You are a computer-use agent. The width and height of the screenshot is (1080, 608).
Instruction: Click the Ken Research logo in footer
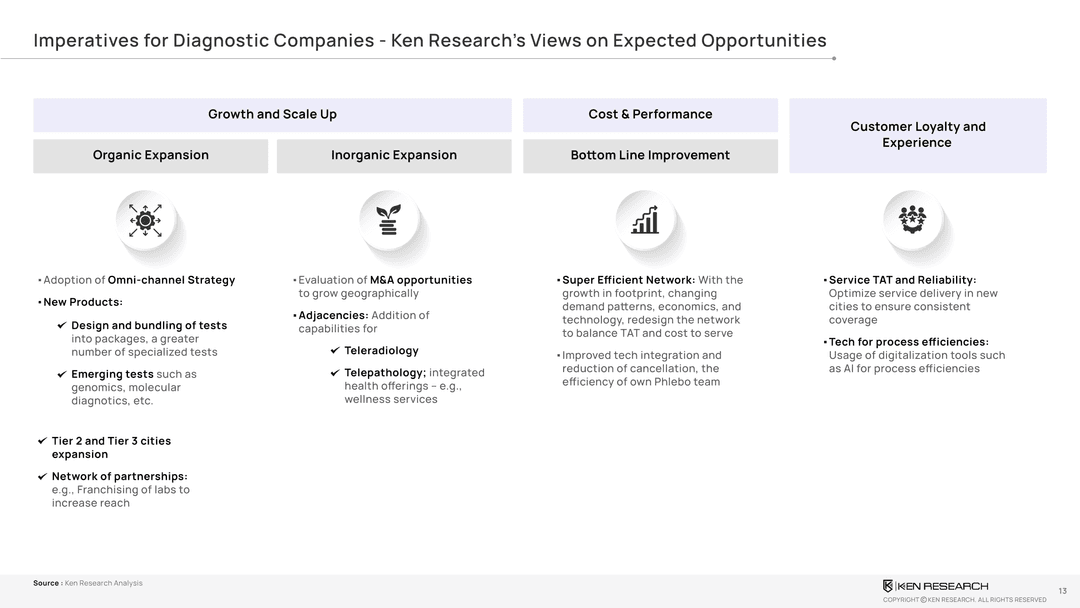(x=935, y=586)
